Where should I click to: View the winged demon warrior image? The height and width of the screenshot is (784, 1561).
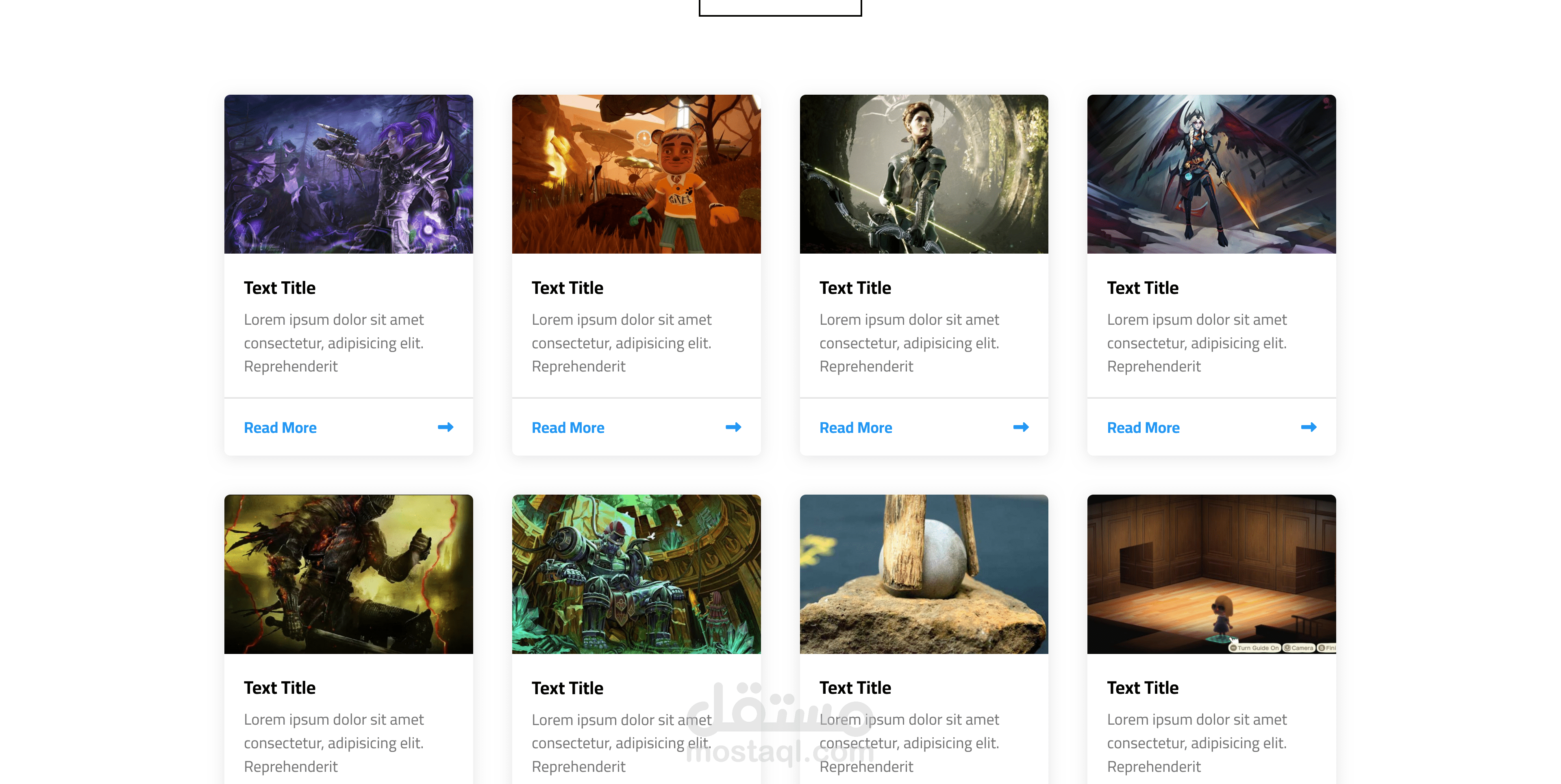[x=1211, y=174]
